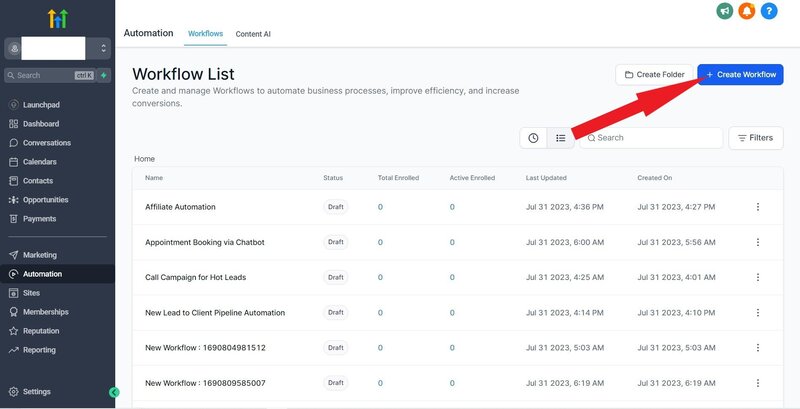
Task: Click Active Enrolled 0 for Call Campaign row
Action: click(452, 277)
